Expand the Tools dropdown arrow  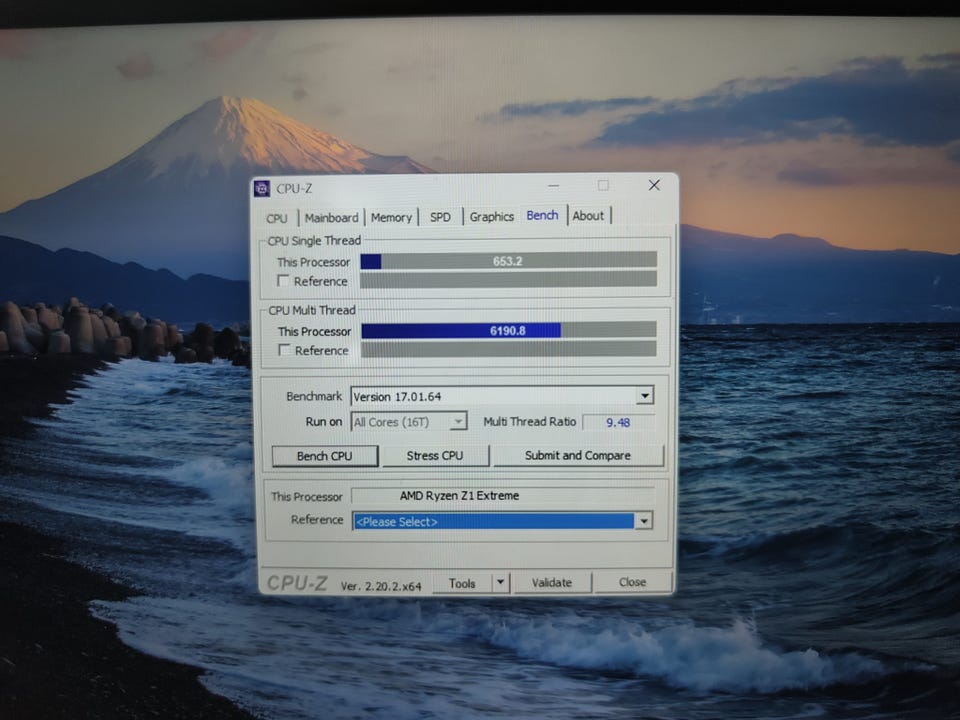(x=501, y=582)
